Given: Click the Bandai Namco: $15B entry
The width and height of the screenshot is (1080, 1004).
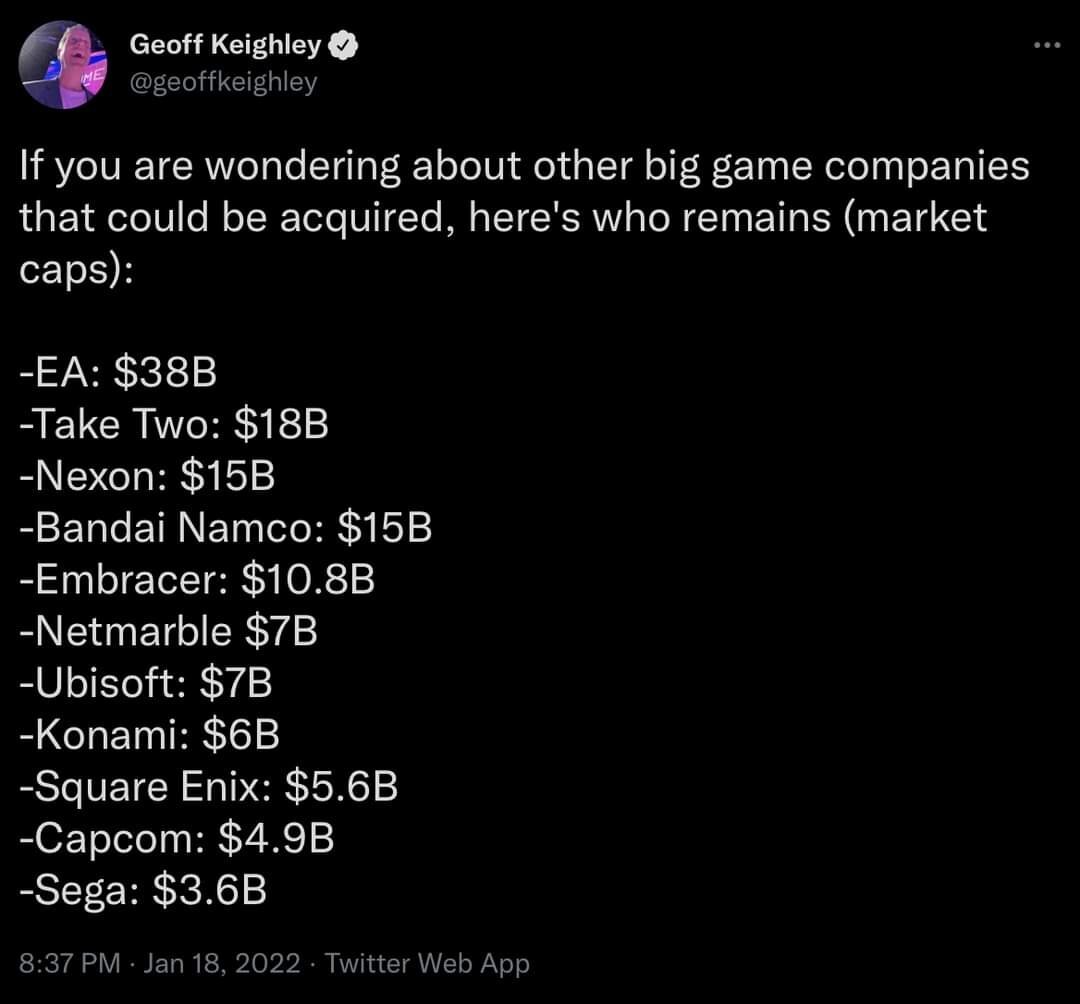Looking at the screenshot, I should [226, 527].
